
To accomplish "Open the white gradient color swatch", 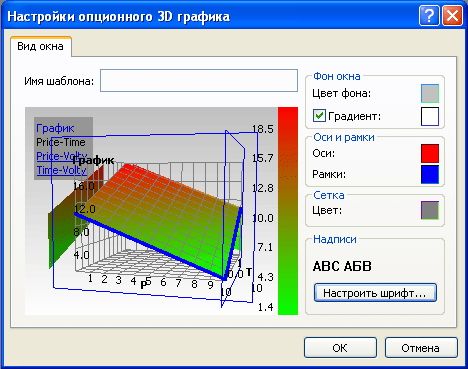I will pyautogui.click(x=430, y=116).
